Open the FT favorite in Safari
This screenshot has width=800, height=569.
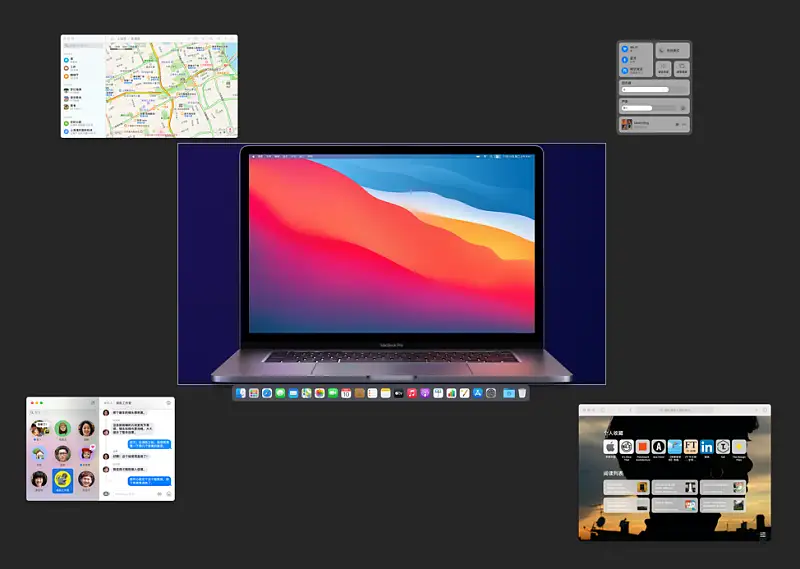(690, 447)
